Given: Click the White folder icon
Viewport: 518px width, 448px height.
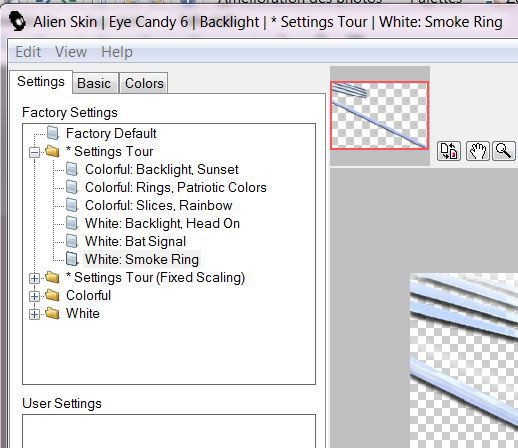Looking at the screenshot, I should pyautogui.click(x=52, y=313).
